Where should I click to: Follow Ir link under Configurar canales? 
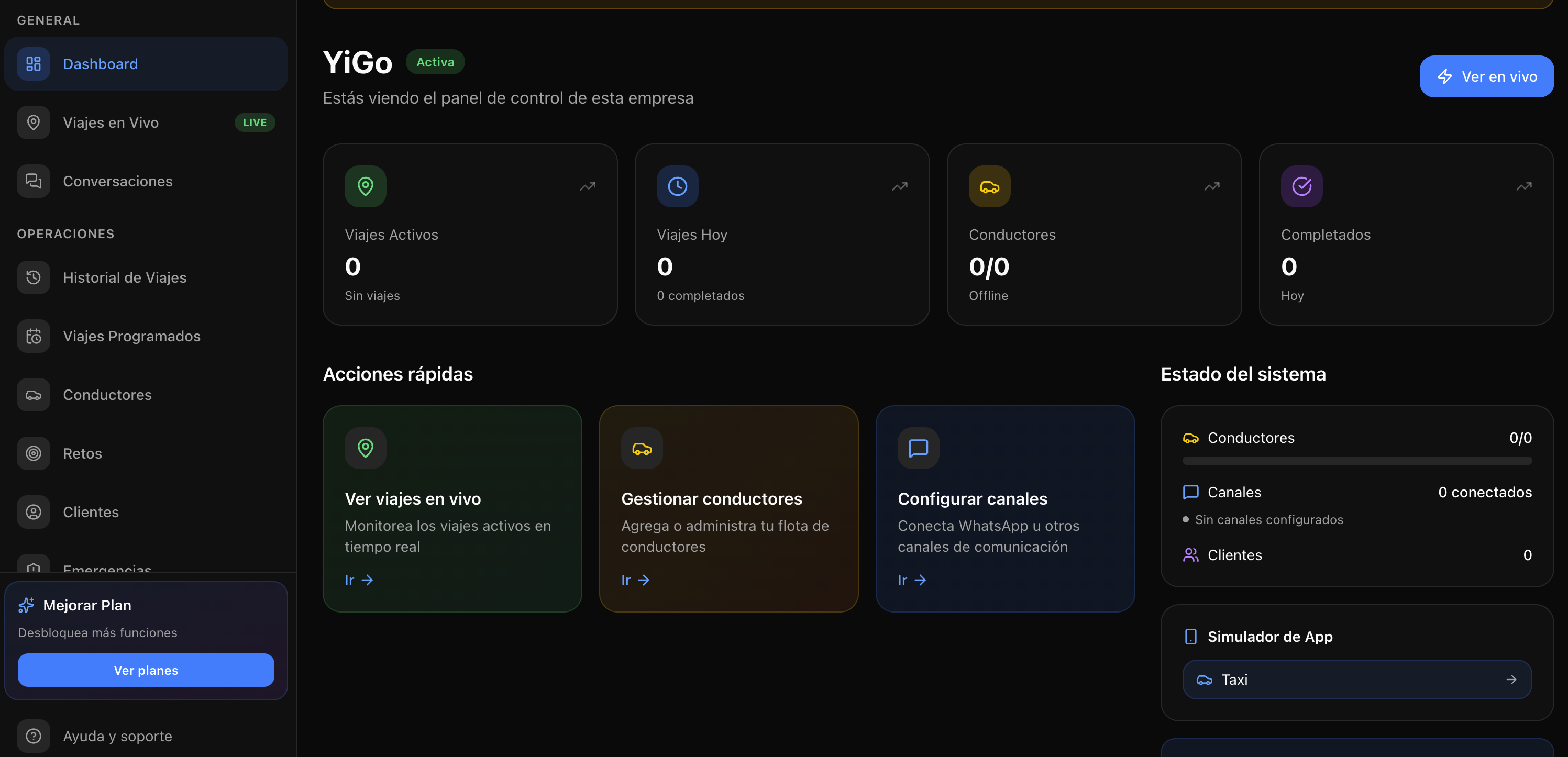(912, 580)
